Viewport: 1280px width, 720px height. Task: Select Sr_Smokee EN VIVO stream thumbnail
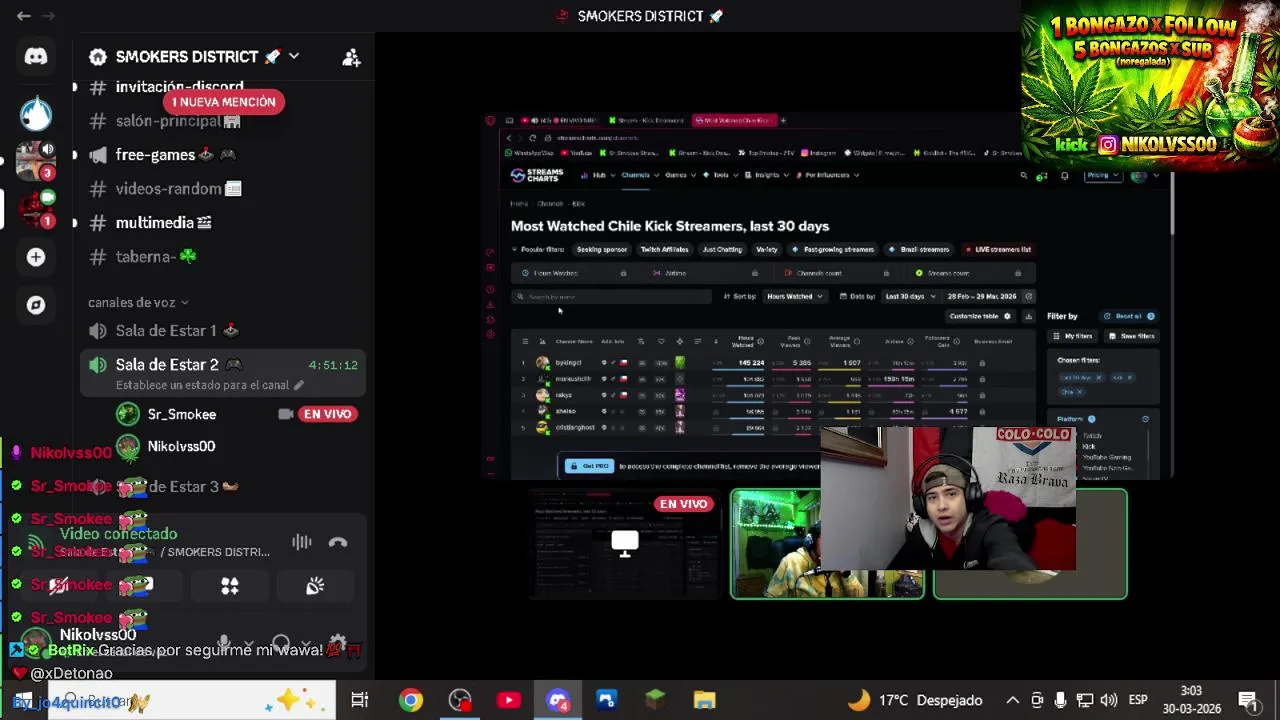click(625, 544)
